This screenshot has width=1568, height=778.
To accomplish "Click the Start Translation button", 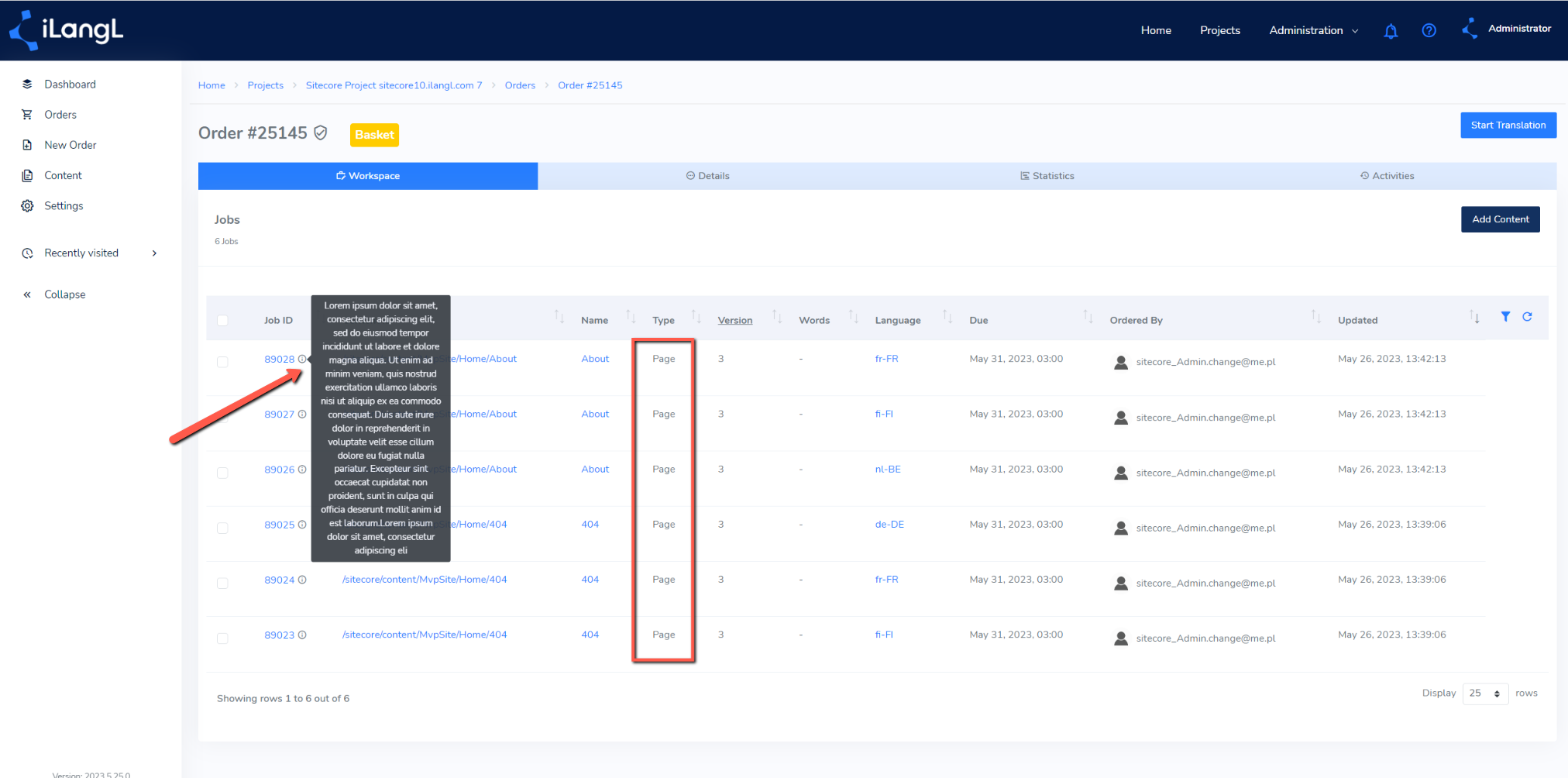I will 1508,126.
